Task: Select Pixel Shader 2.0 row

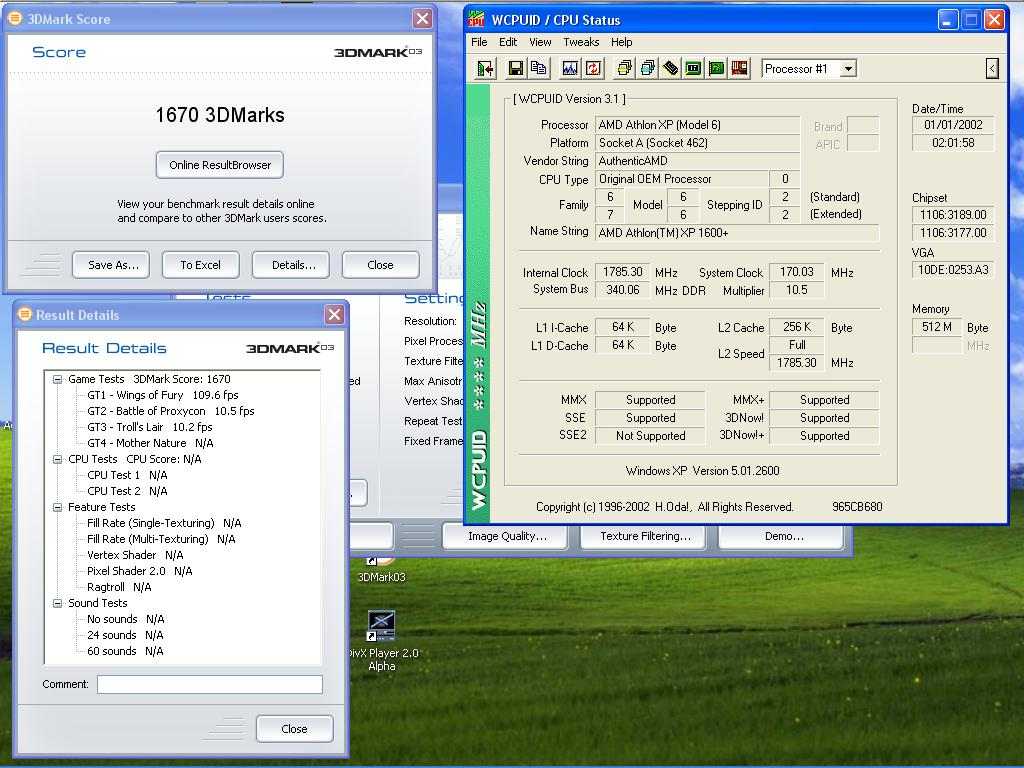Action: click(140, 571)
